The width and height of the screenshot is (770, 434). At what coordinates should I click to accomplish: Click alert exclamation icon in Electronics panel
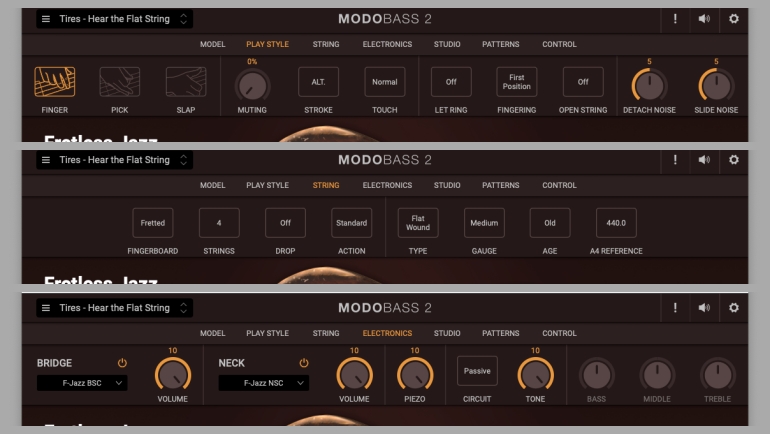tap(675, 308)
